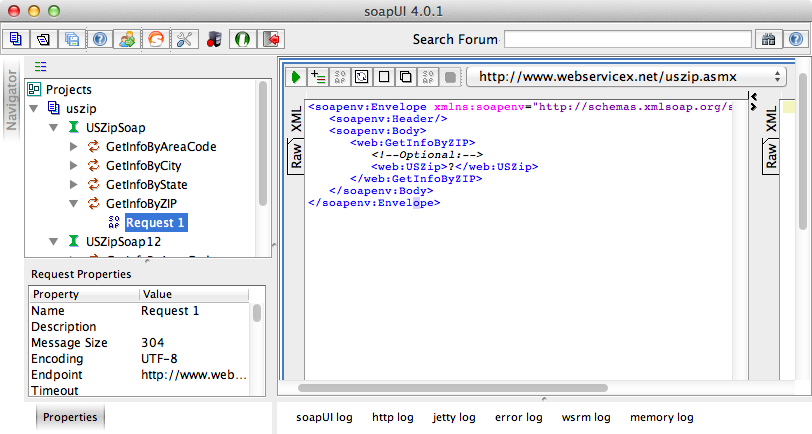Click the '<web:USZip>?</web:USZip>' line in the editor
The image size is (812, 434).
(454, 167)
